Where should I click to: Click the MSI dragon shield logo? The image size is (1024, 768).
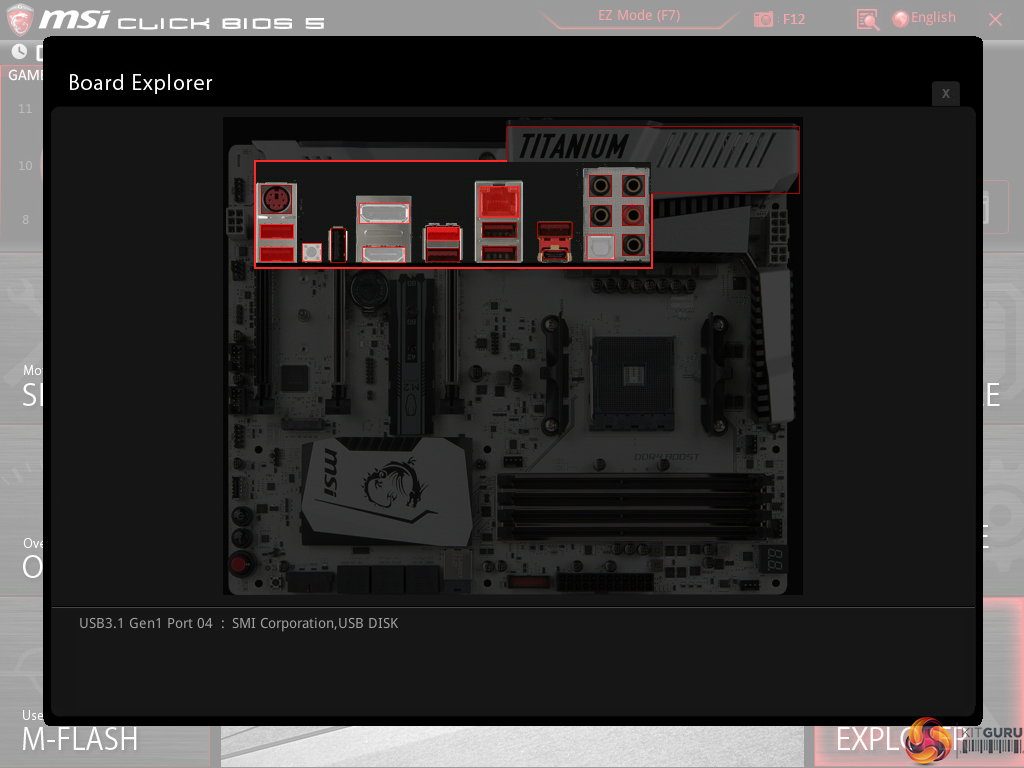click(x=19, y=19)
